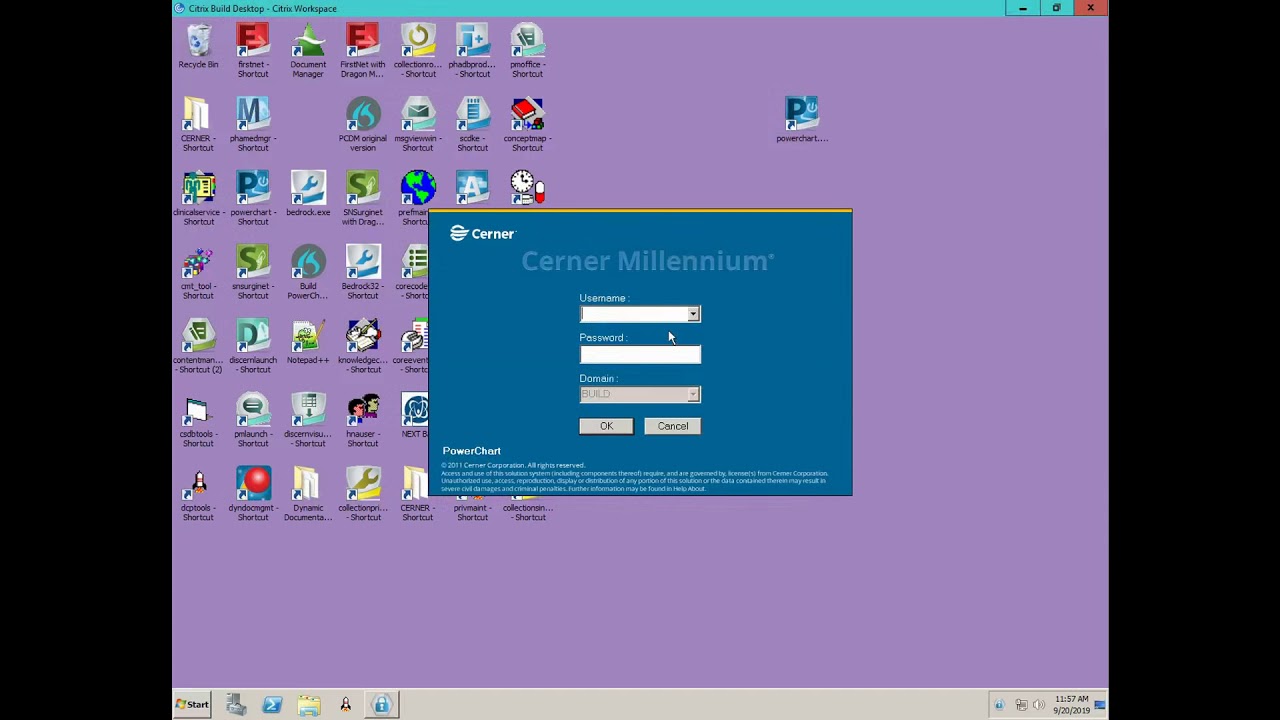This screenshot has height=720, width=1280.
Task: Focus the Username text box
Action: (x=634, y=315)
